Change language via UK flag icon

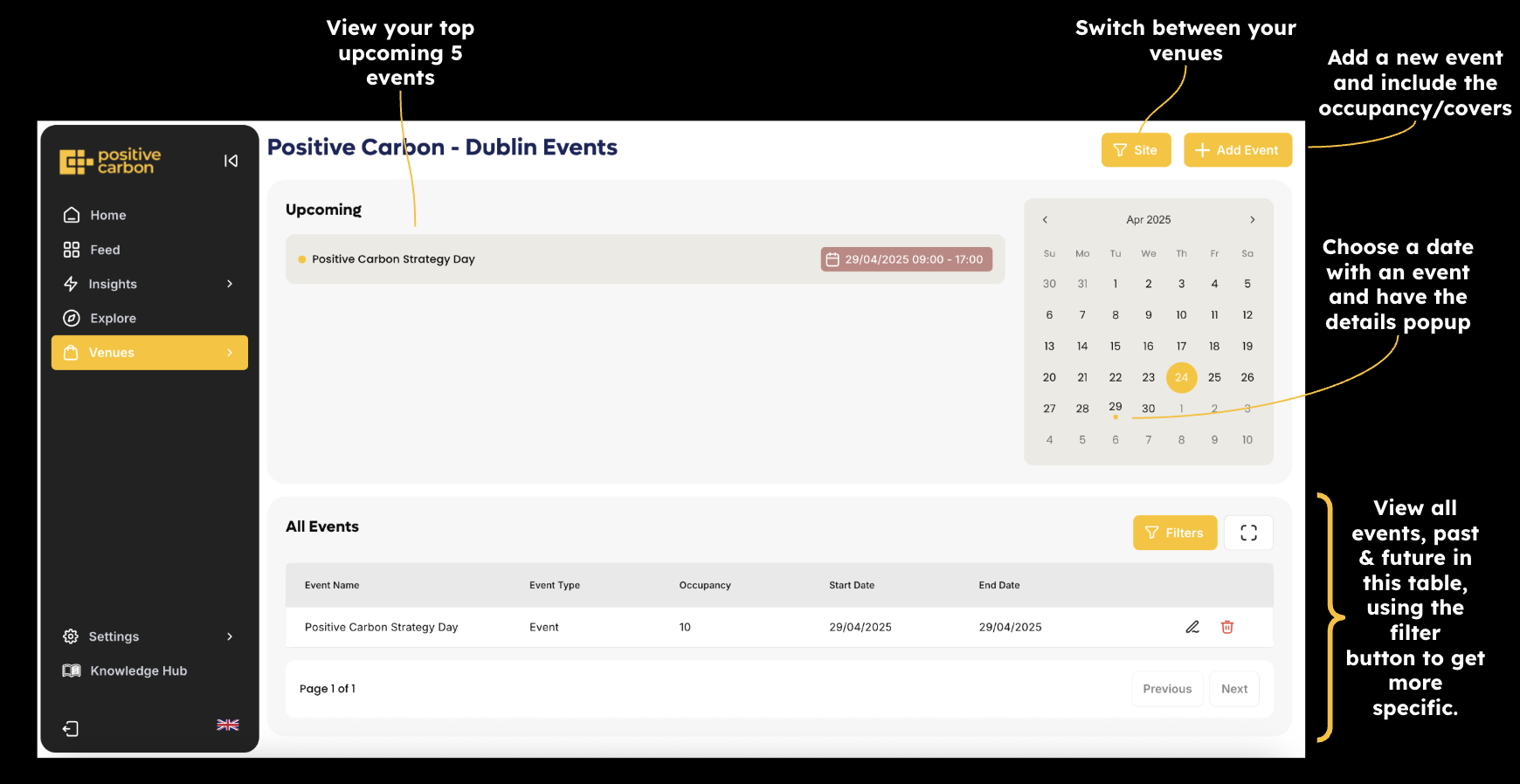click(228, 725)
